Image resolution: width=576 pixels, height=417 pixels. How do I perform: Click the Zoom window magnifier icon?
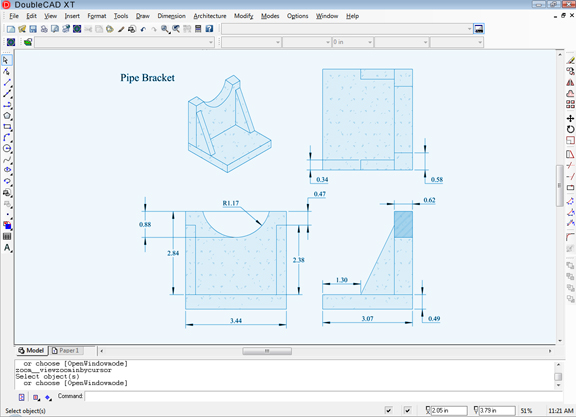click(165, 29)
